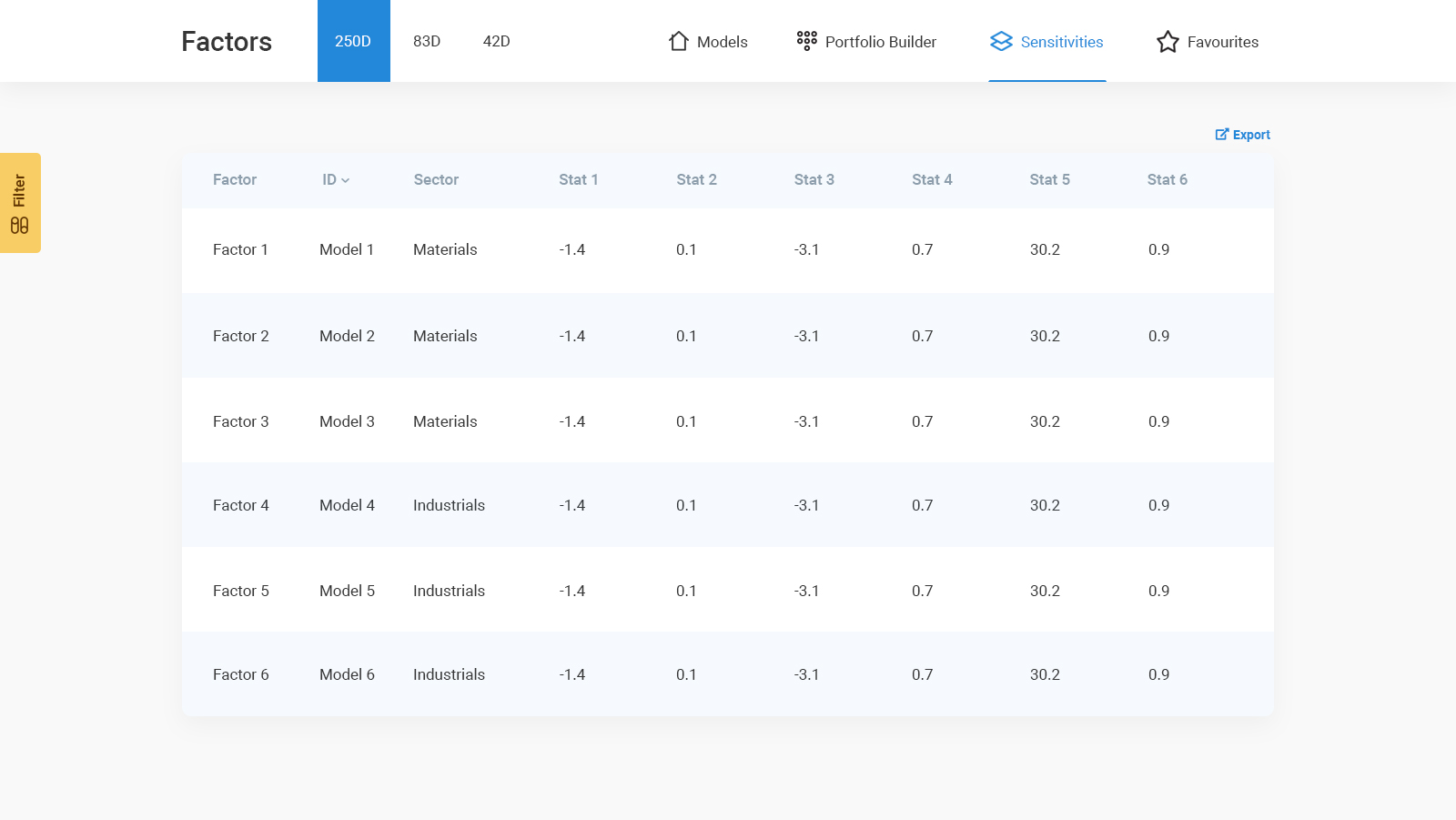Click Industrials sector in Factor 5 row
1456x820 pixels.
coord(449,591)
